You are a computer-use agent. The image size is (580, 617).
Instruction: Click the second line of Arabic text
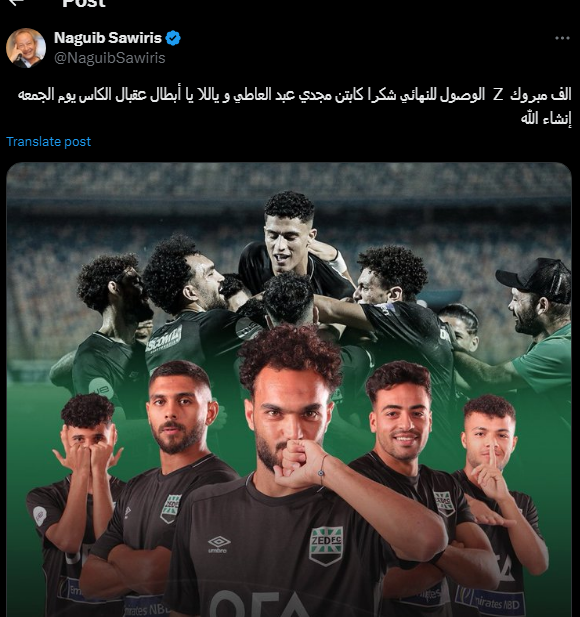(x=546, y=118)
